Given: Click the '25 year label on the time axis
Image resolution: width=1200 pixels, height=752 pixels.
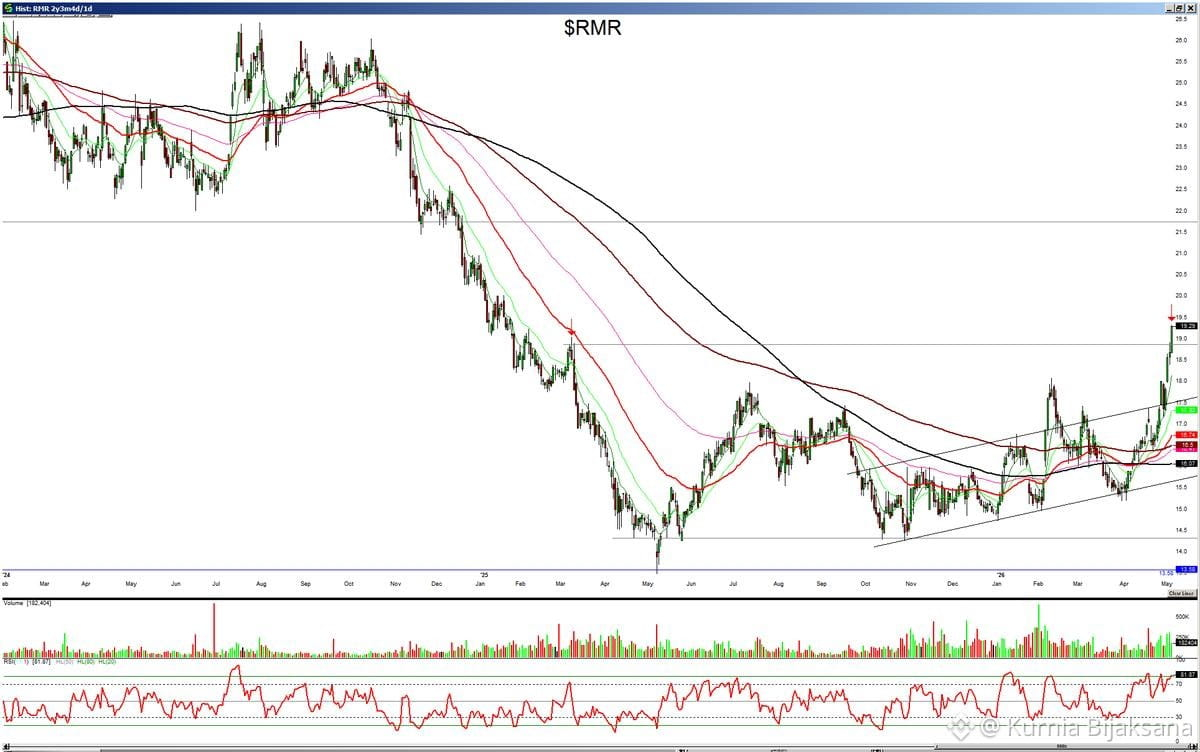Looking at the screenshot, I should [484, 575].
